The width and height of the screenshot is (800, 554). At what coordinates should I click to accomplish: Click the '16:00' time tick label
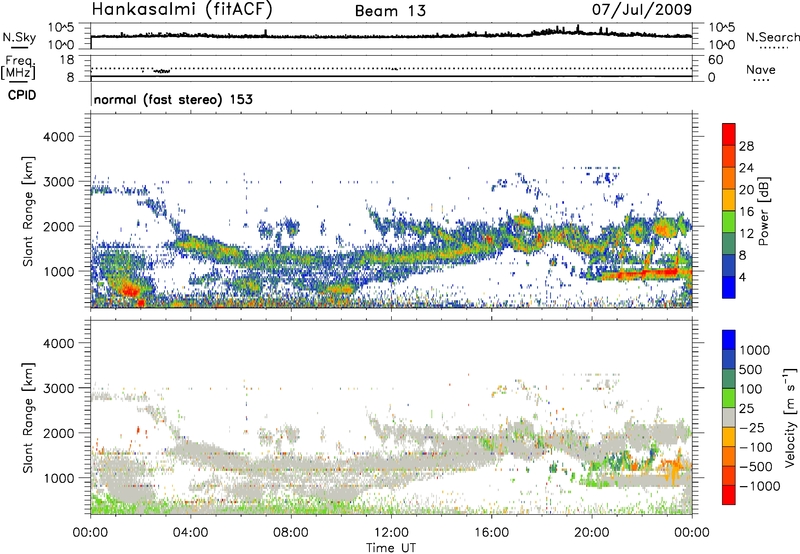click(x=491, y=533)
